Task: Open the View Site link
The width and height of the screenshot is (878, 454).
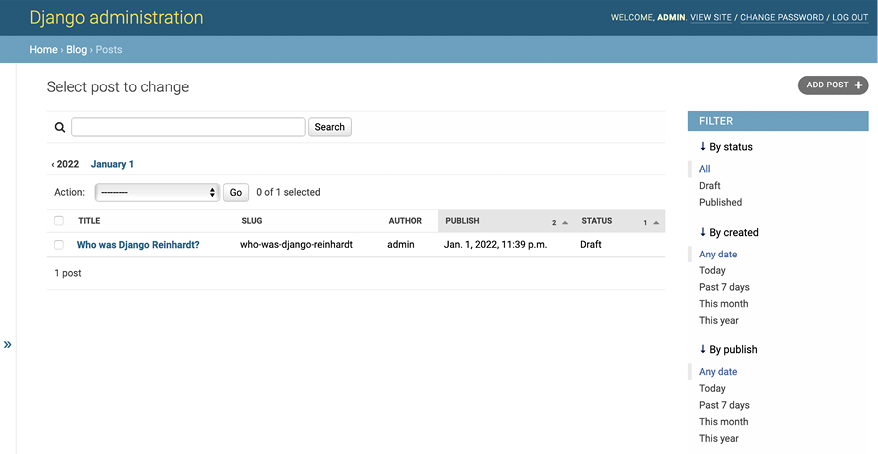Action: pyautogui.click(x=711, y=17)
